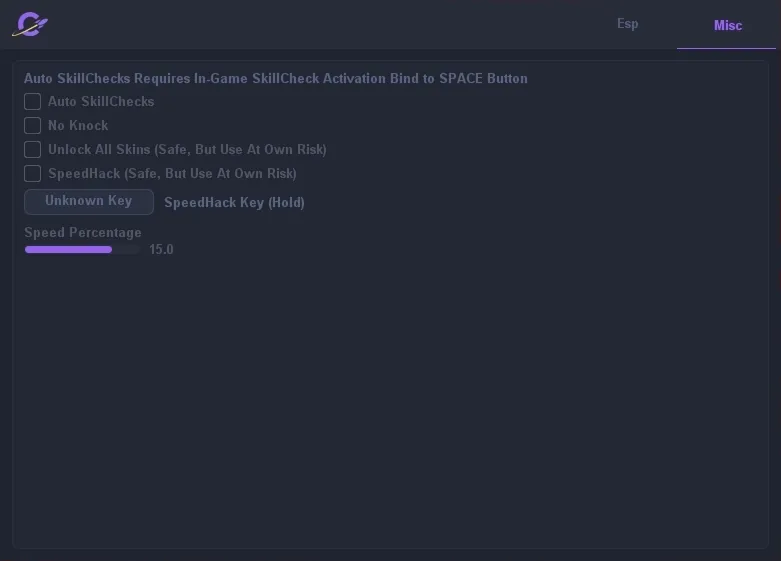Click the SPACE button bind notice text

275,79
